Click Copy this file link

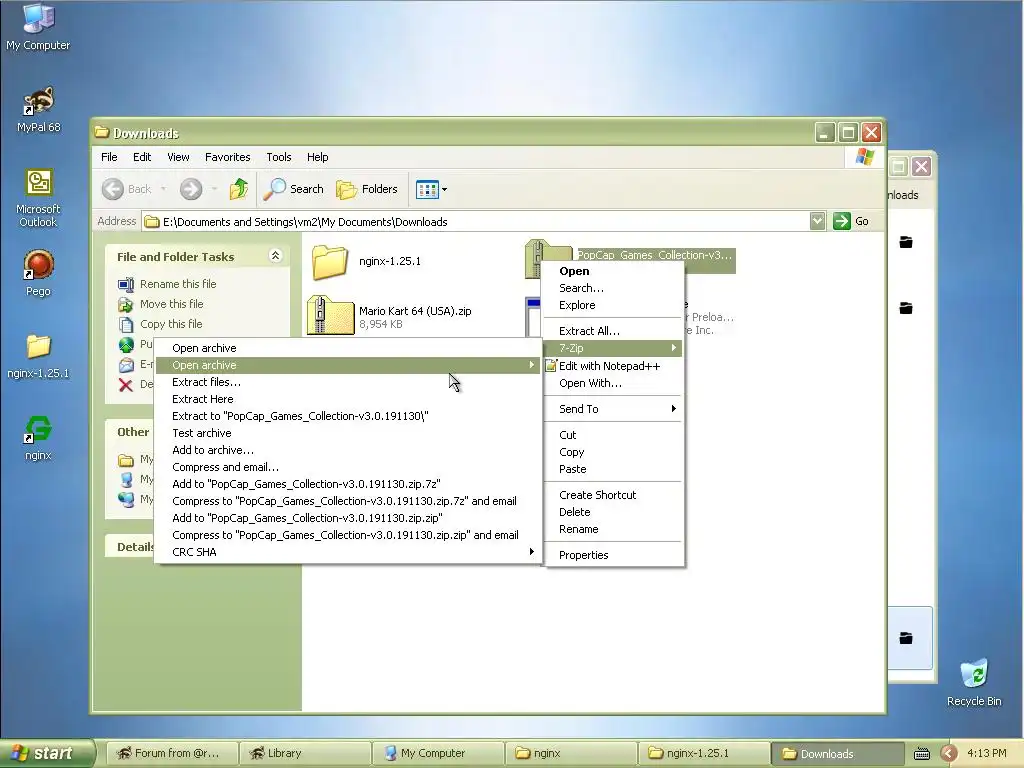point(170,324)
